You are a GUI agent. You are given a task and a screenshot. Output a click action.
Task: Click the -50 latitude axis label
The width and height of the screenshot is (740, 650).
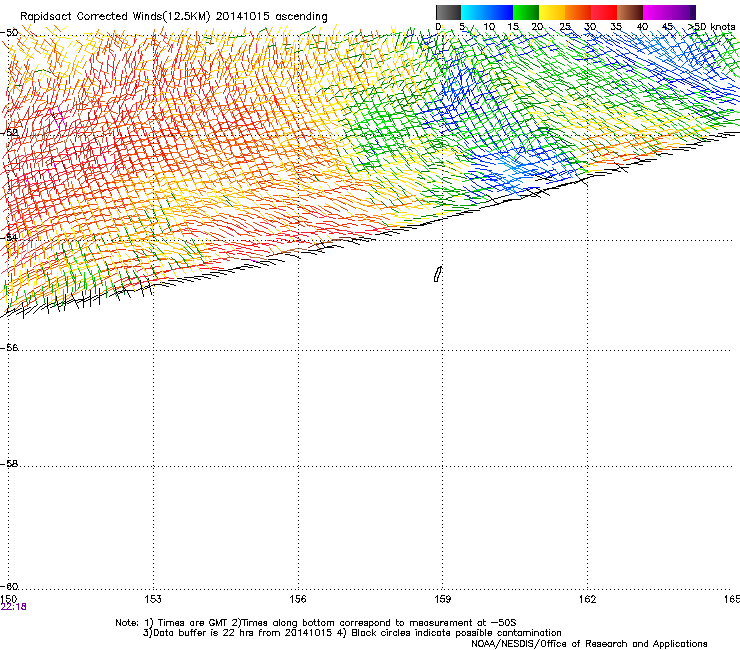tap(9, 33)
